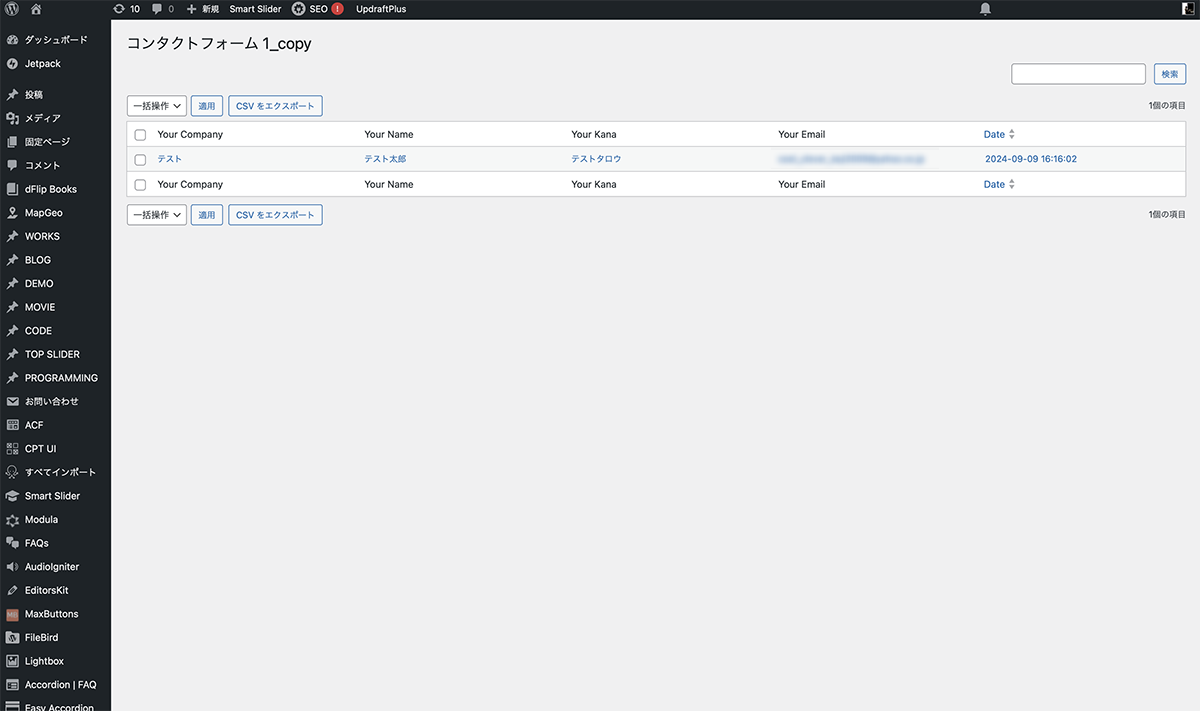The width and height of the screenshot is (1200, 711).
Task: Open the site home icon
Action: [x=36, y=9]
